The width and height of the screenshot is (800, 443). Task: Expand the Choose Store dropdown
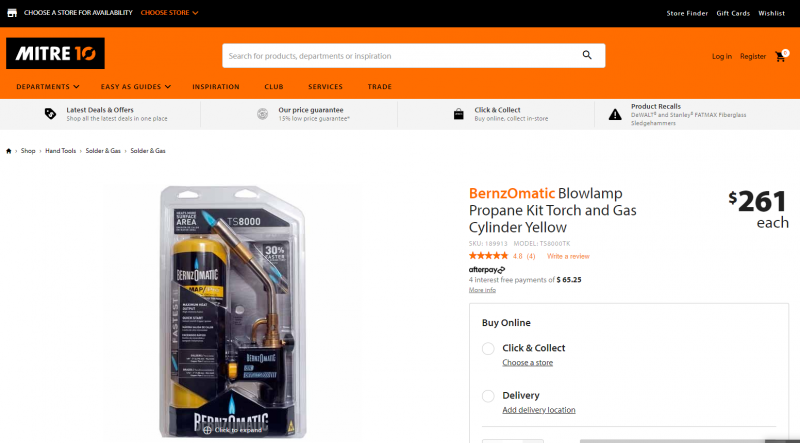click(169, 13)
